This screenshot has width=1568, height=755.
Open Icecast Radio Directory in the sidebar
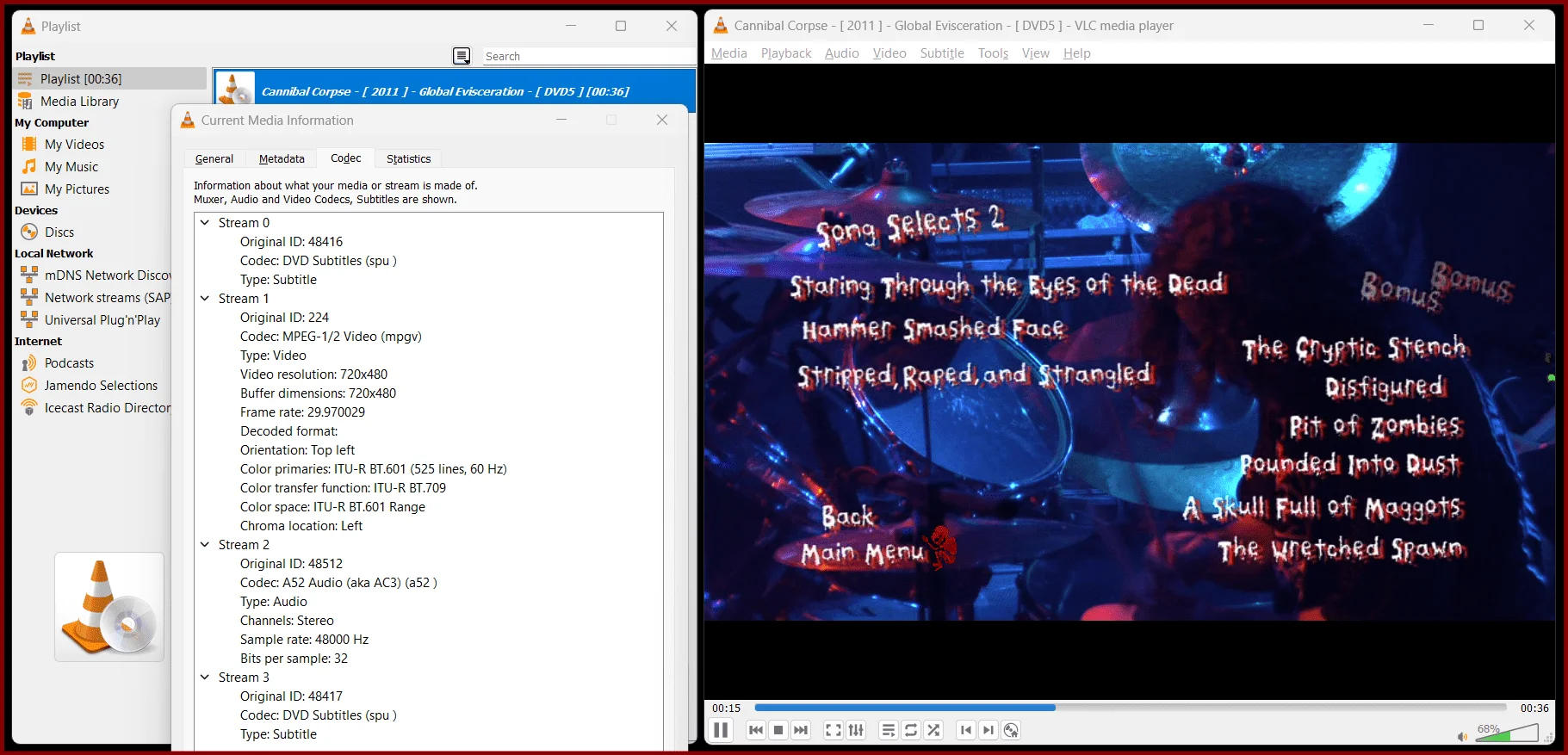click(107, 407)
